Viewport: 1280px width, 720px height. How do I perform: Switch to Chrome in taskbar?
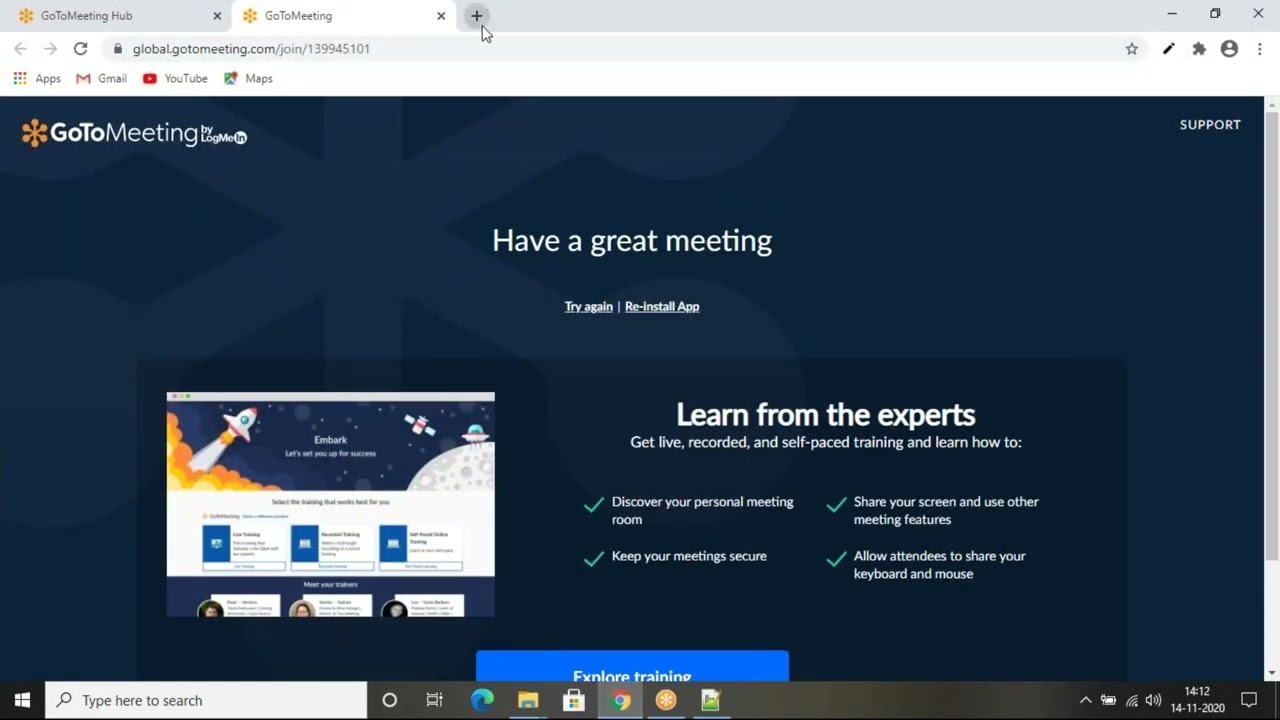620,700
